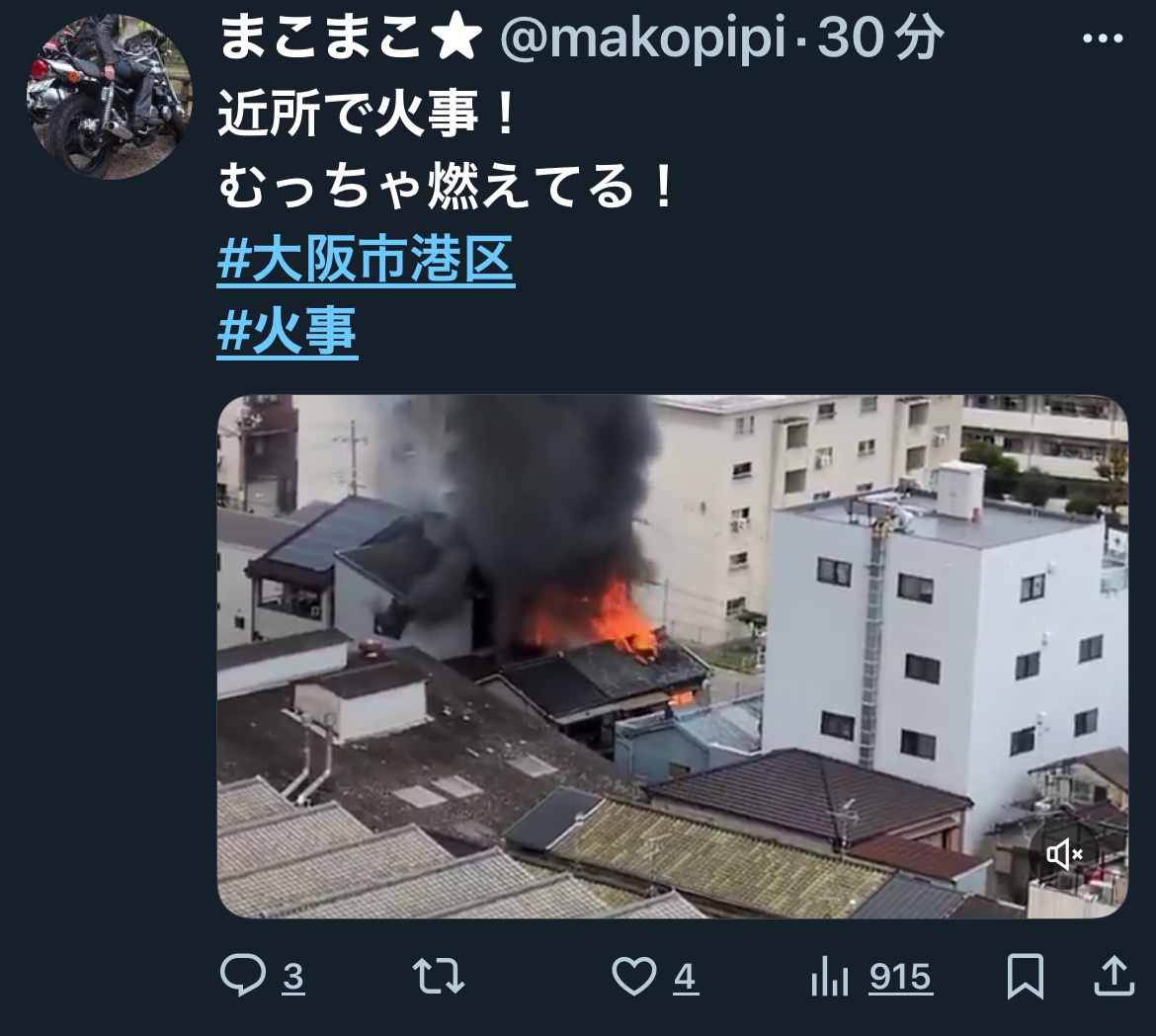Open the #大阪市港区 hashtag link
Image resolution: width=1156 pixels, height=1036 pixels.
coord(366,260)
